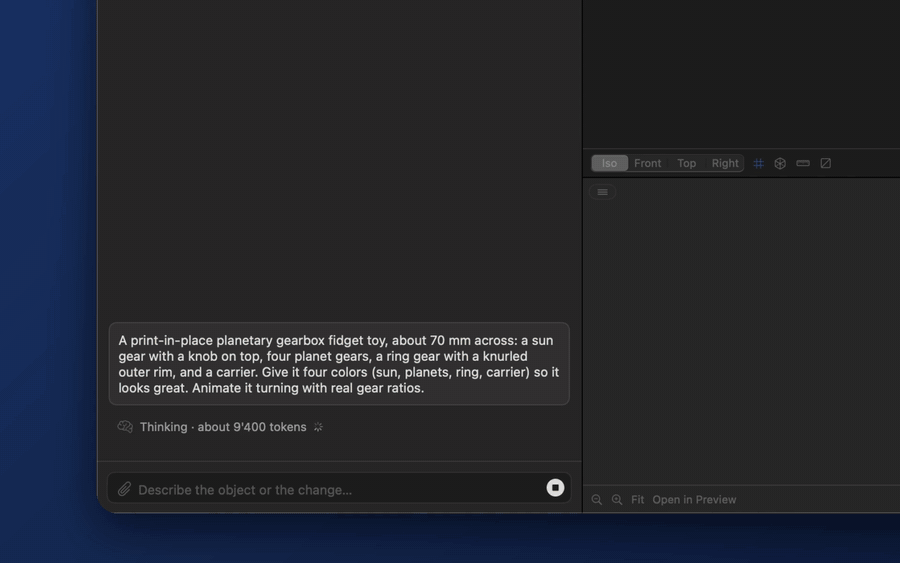
Task: Switch to the Right view tab
Action: point(725,164)
